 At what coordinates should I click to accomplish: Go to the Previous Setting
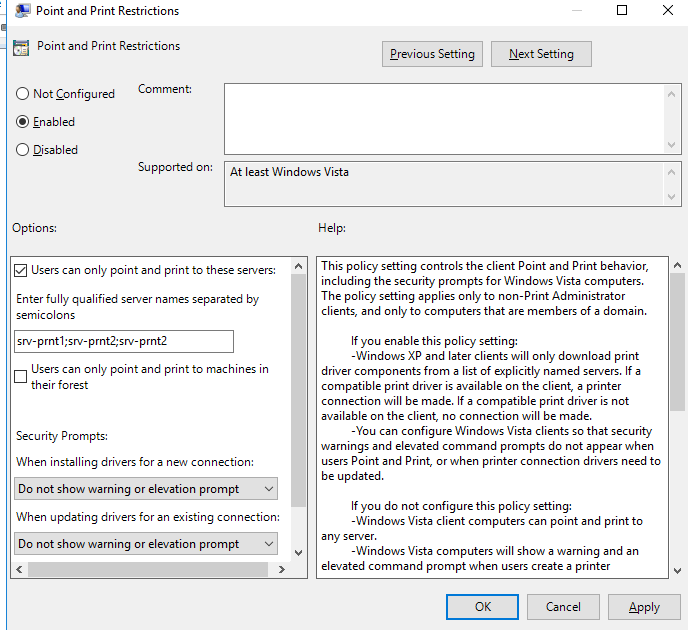(x=432, y=54)
